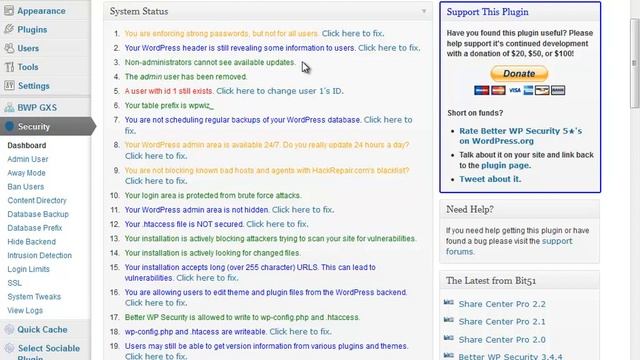Click the Quick Cache icon
This screenshot has height=360, width=640.
pyautogui.click(x=9, y=329)
